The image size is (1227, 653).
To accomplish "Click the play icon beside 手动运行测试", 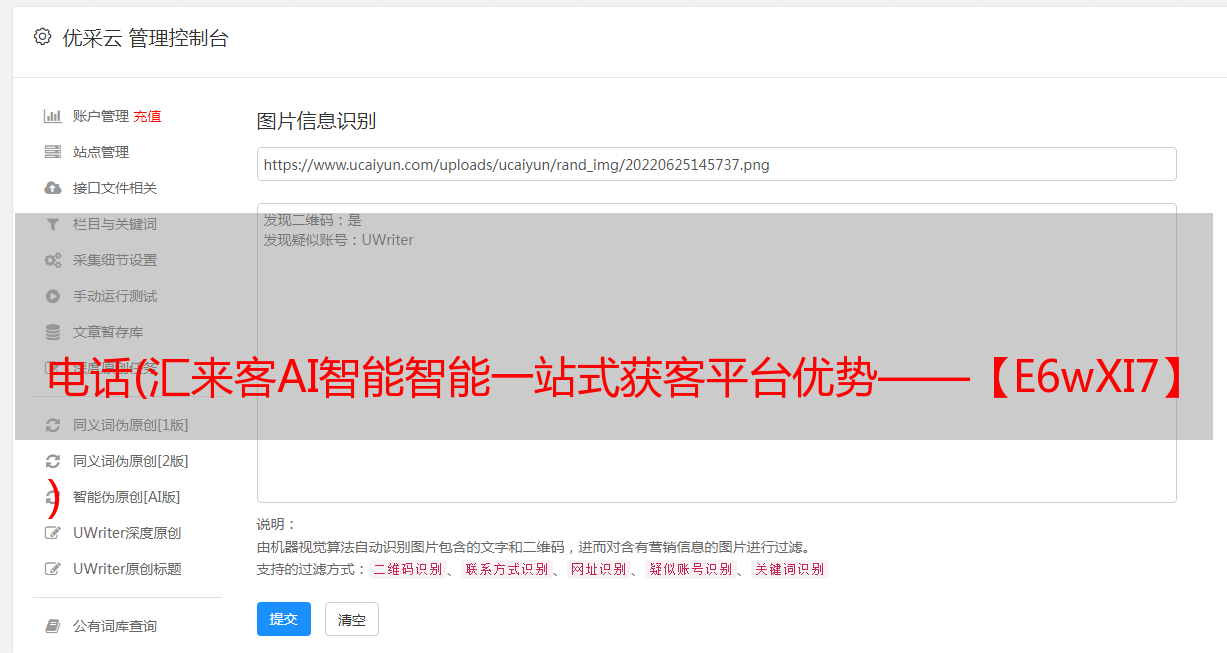I will point(53,296).
